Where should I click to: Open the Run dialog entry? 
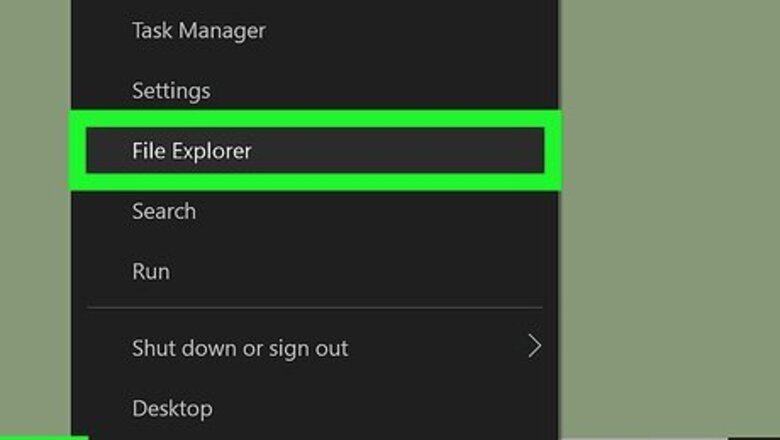click(x=150, y=271)
